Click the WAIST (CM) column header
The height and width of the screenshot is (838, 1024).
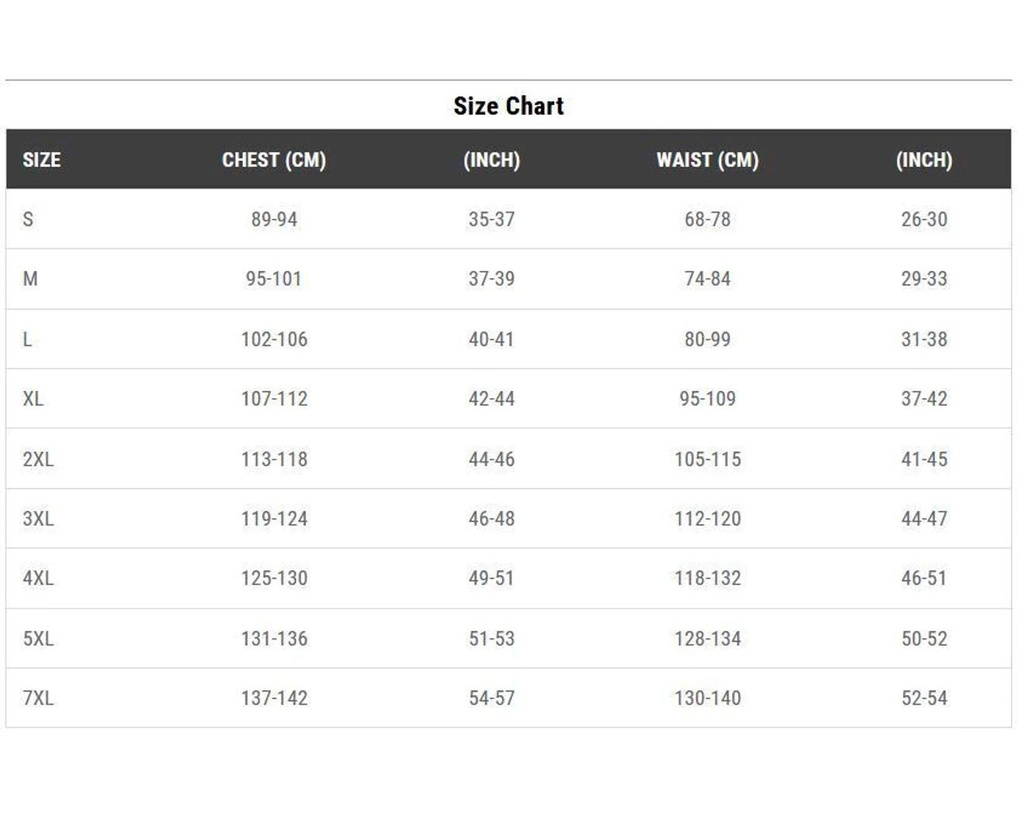[x=707, y=160]
